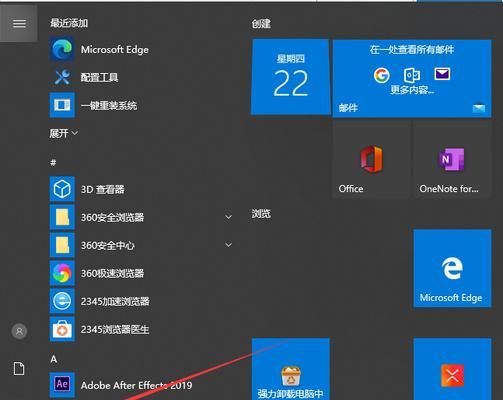Click the # letter group header
Image resolution: width=503 pixels, height=400 pixels.
point(53,163)
